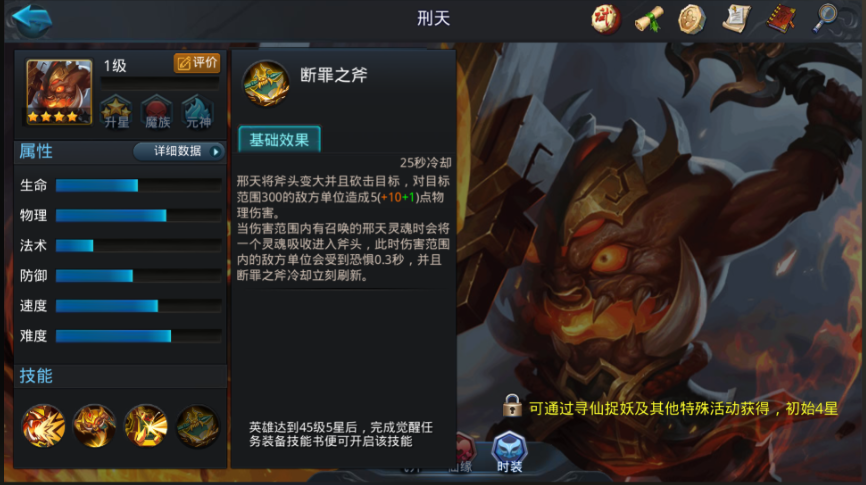Select the fourth axe skill icon
Viewport: 866px width, 485px height.
(x=197, y=426)
